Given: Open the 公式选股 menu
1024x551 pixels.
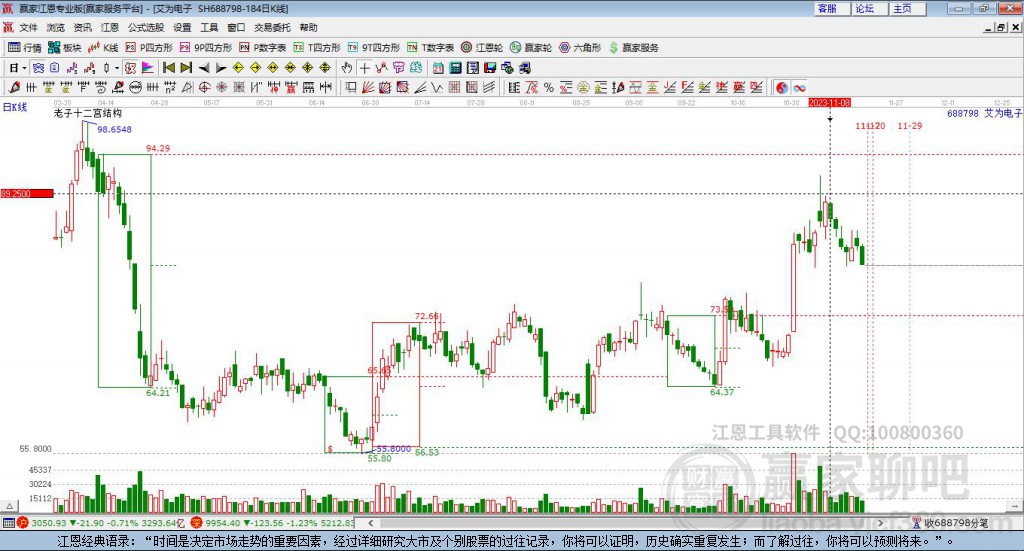Looking at the screenshot, I should click(x=146, y=27).
